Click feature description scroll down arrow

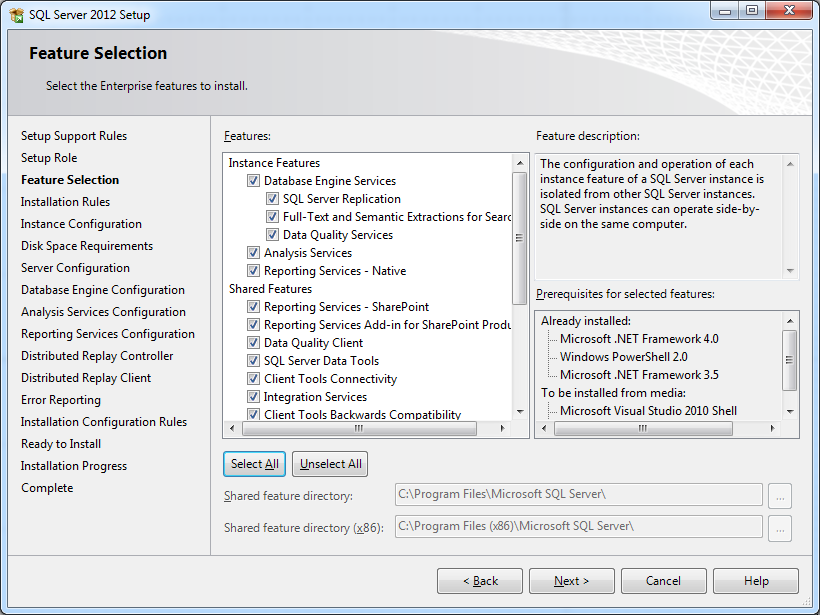point(790,270)
